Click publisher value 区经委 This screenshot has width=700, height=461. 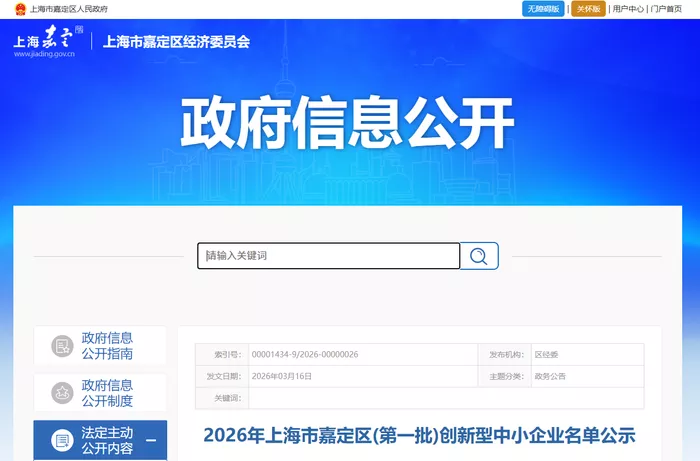pyautogui.click(x=546, y=355)
